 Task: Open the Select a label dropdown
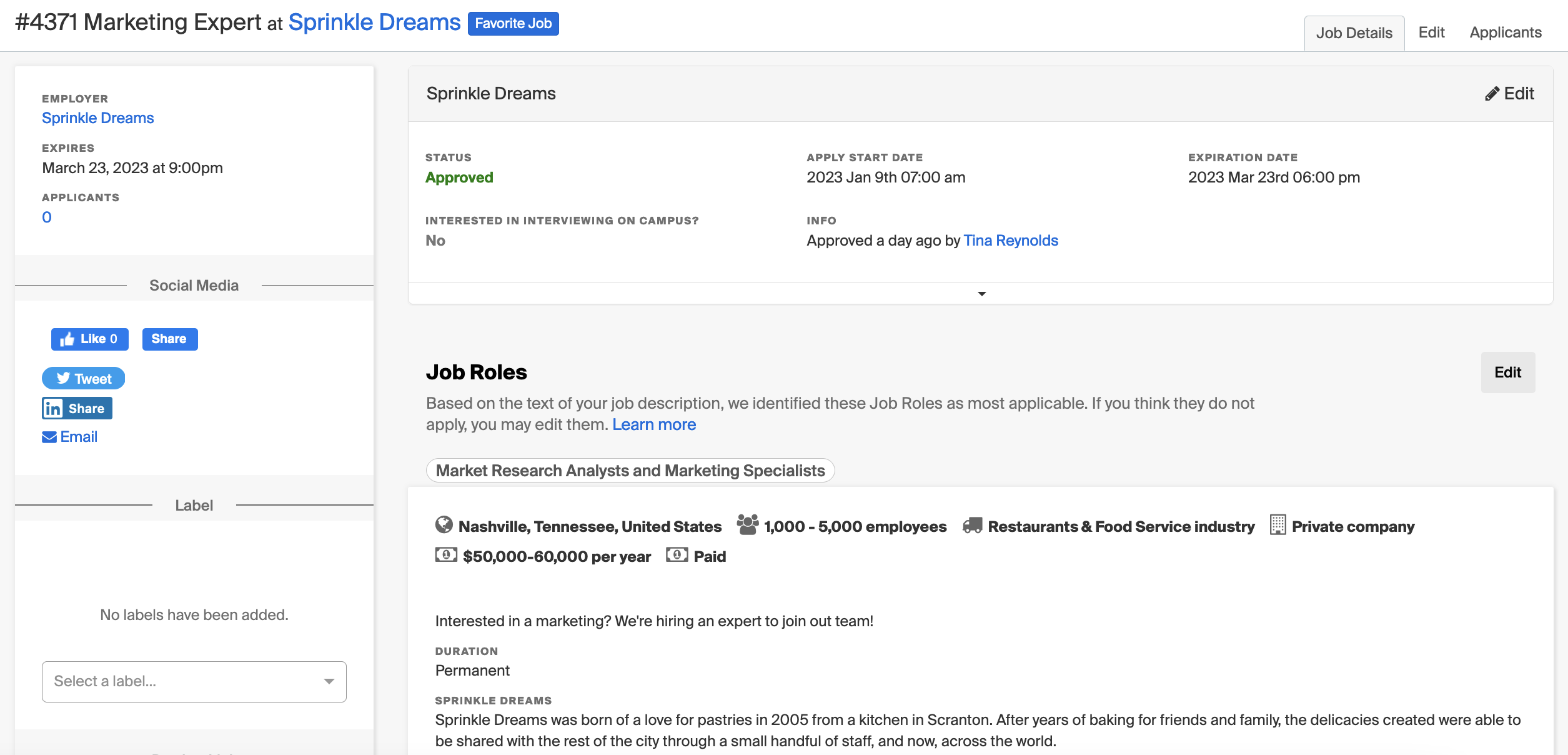pyautogui.click(x=194, y=681)
